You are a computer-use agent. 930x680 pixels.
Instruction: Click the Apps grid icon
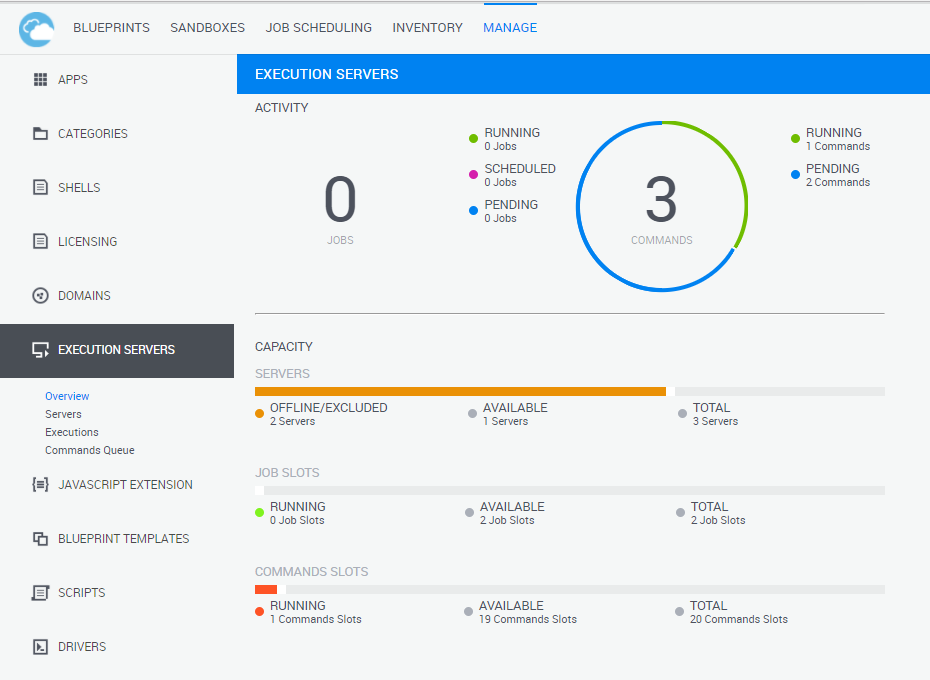point(41,80)
